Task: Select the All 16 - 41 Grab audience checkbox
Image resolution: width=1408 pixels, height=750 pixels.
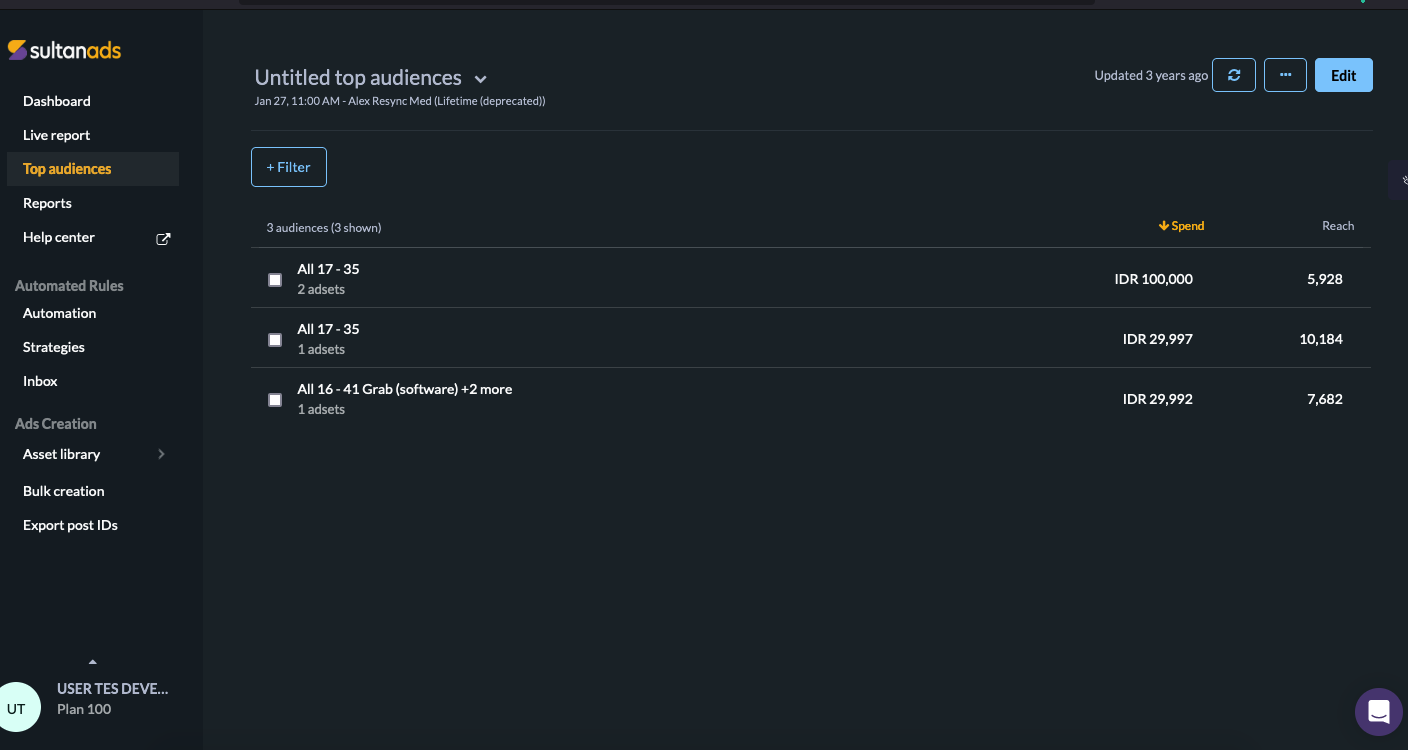Action: tap(275, 400)
